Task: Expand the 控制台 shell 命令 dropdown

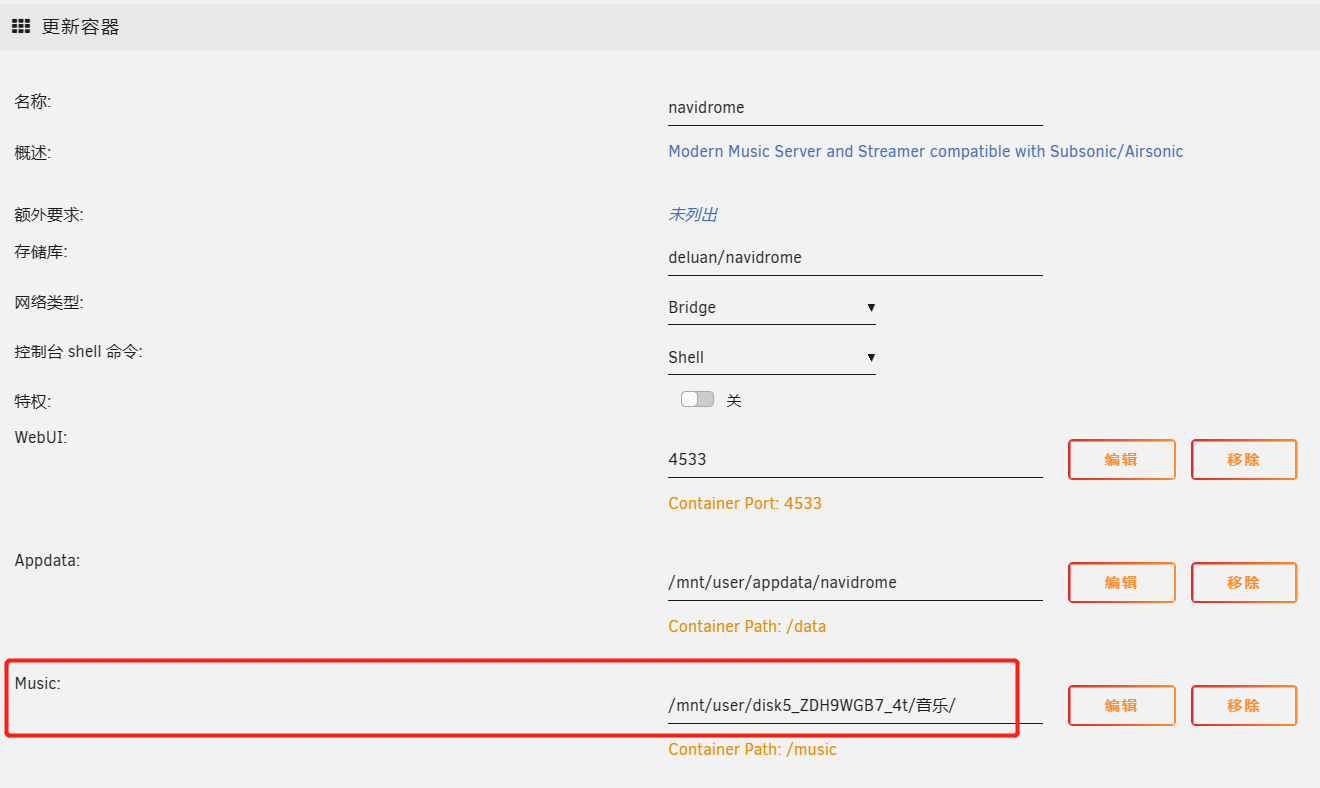Action: (771, 358)
